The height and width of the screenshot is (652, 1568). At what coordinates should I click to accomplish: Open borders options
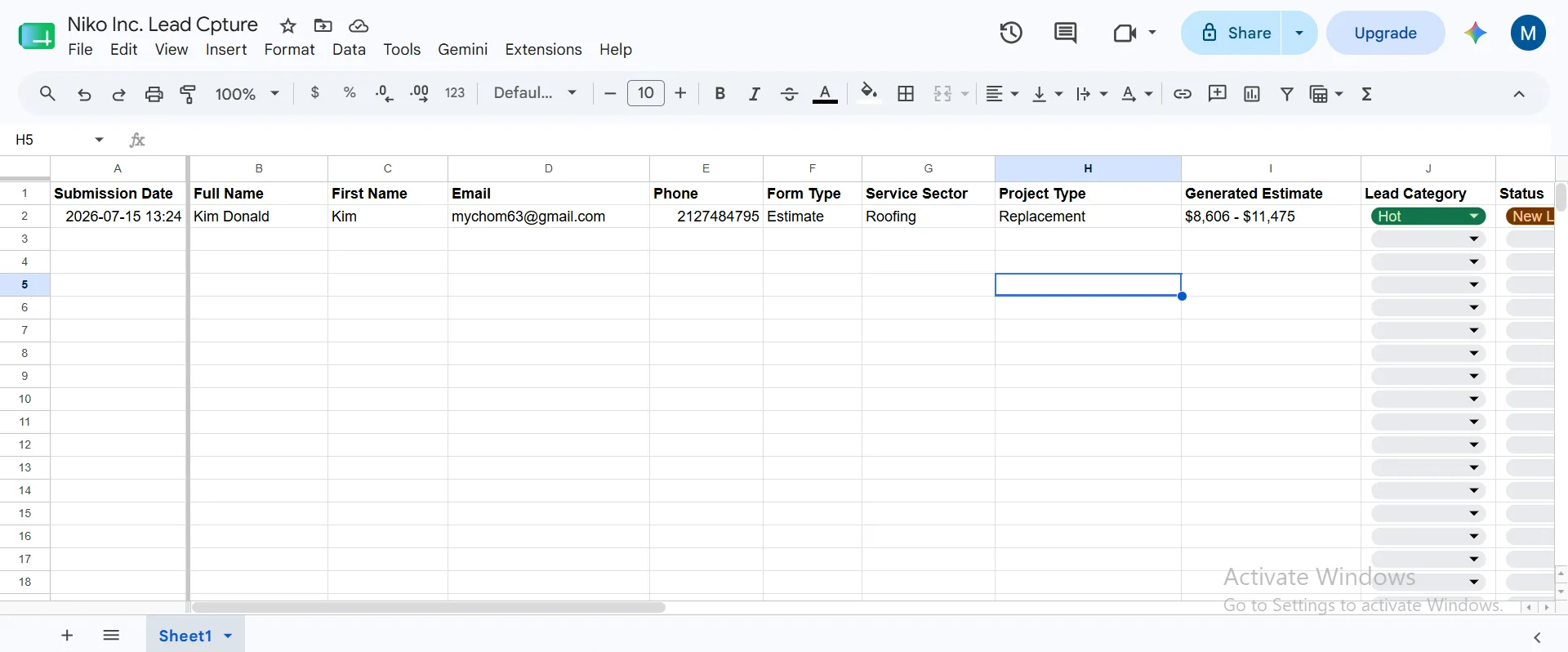click(906, 93)
